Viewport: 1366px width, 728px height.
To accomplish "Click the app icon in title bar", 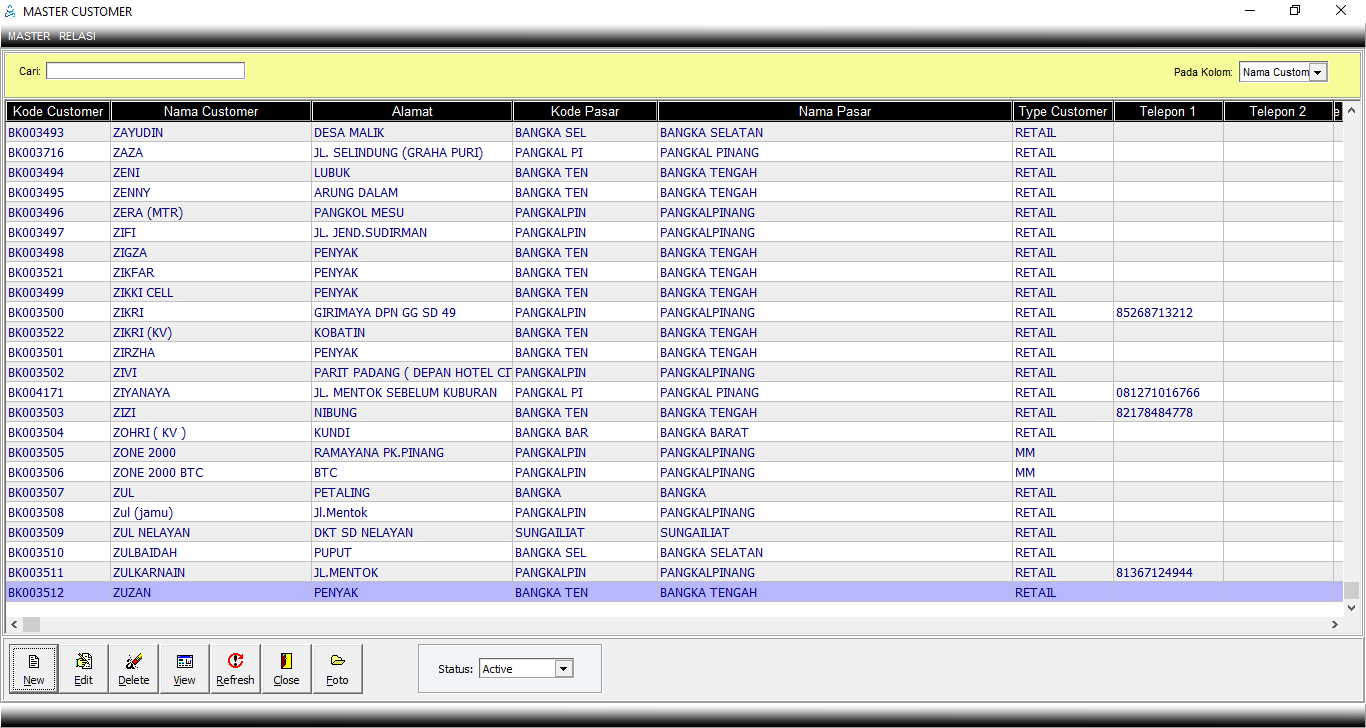I will click(x=11, y=11).
